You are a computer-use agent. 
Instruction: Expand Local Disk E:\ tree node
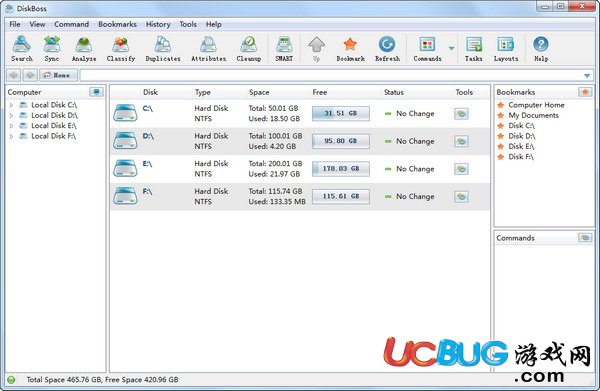click(x=11, y=125)
